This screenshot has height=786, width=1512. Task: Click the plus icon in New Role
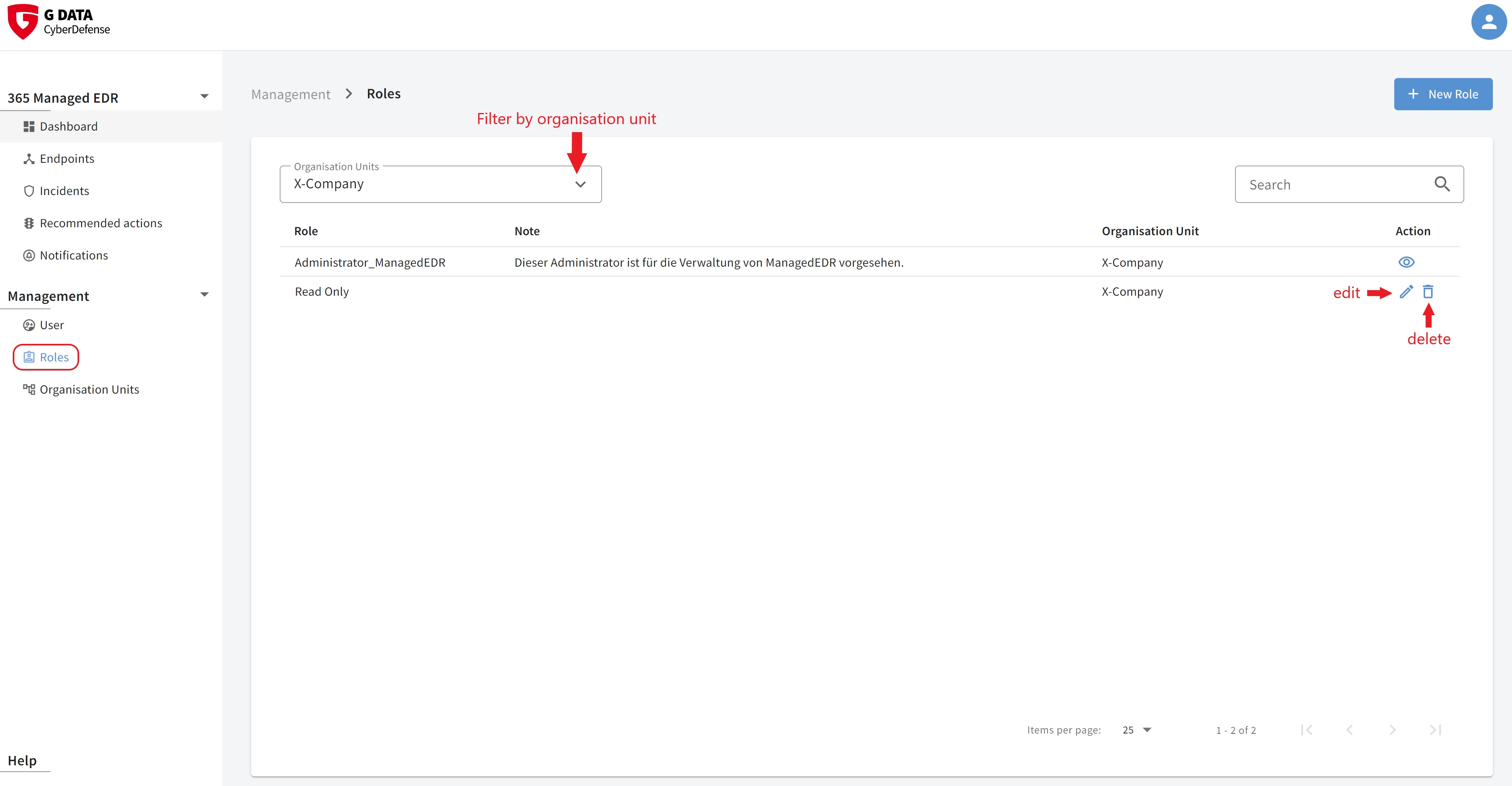pos(1413,94)
